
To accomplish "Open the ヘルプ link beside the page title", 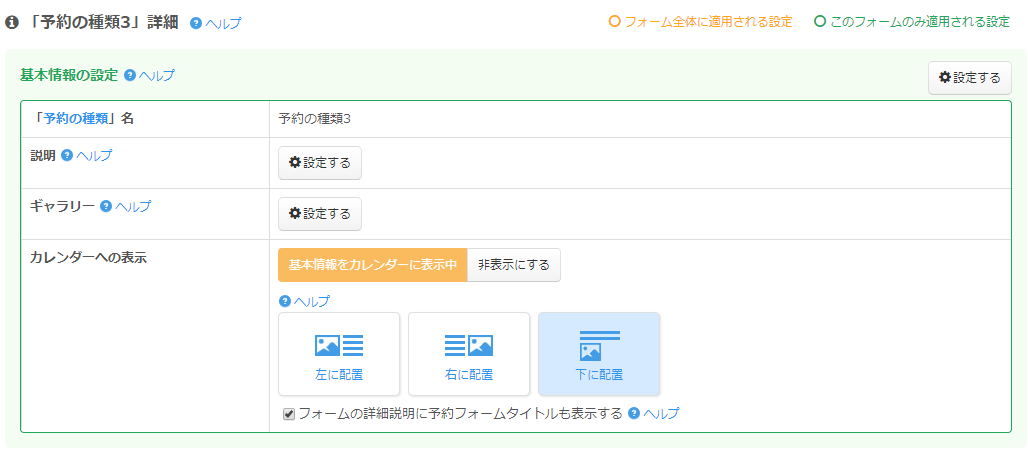I will pyautogui.click(x=223, y=23).
